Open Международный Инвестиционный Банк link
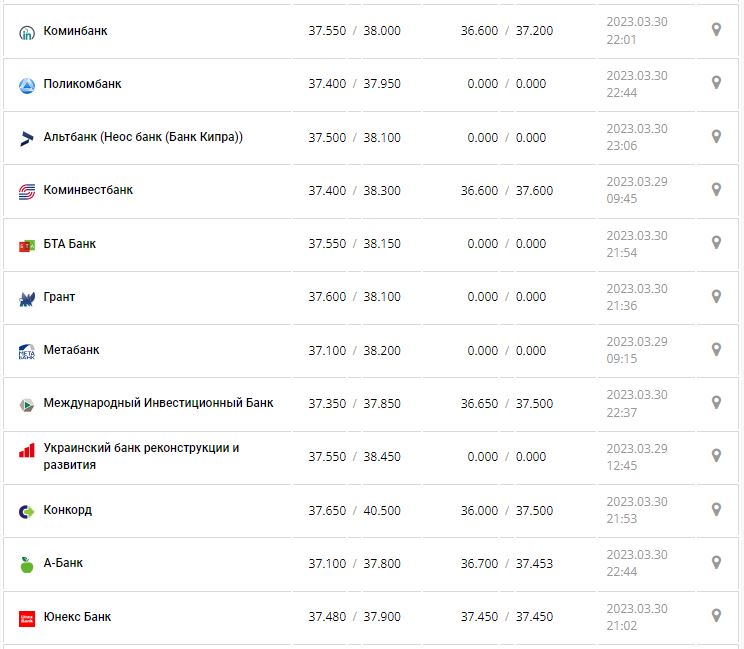 click(158, 403)
